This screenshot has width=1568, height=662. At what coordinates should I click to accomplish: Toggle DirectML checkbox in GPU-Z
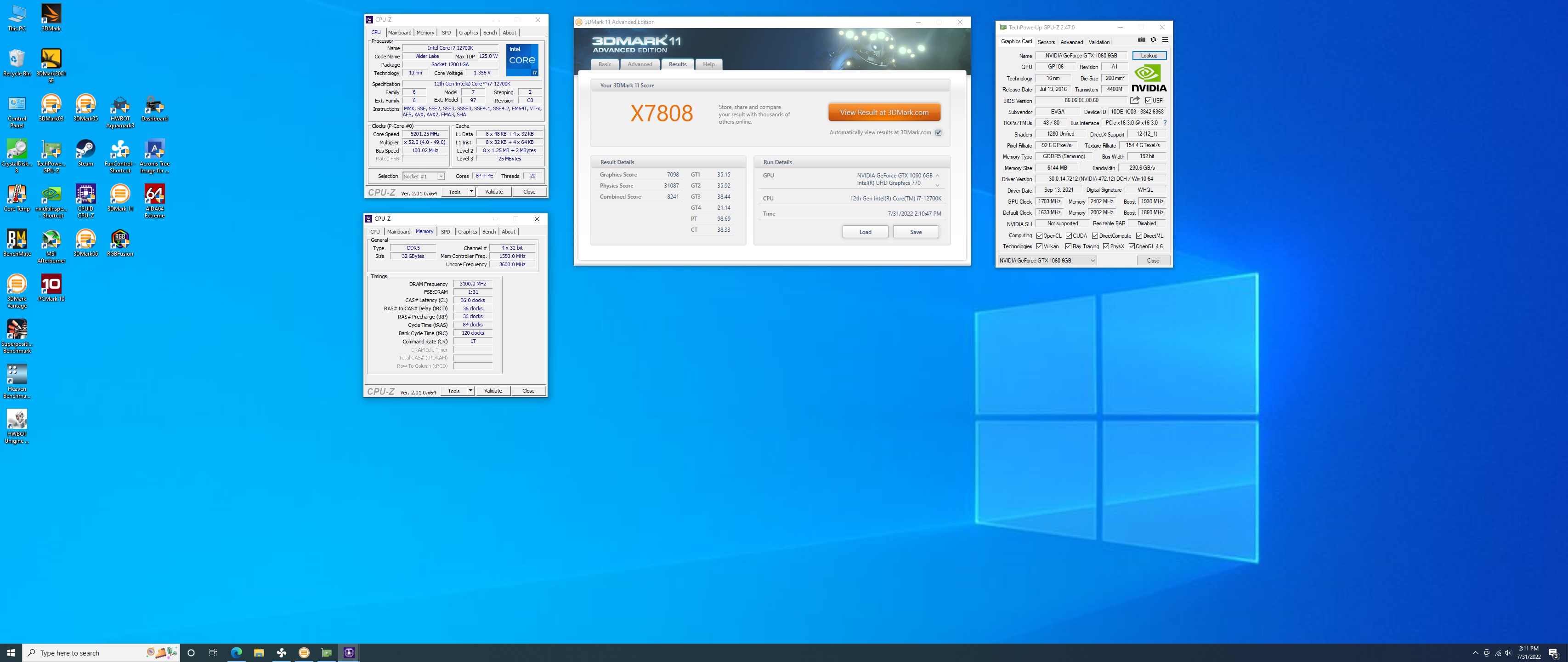pyautogui.click(x=1139, y=236)
